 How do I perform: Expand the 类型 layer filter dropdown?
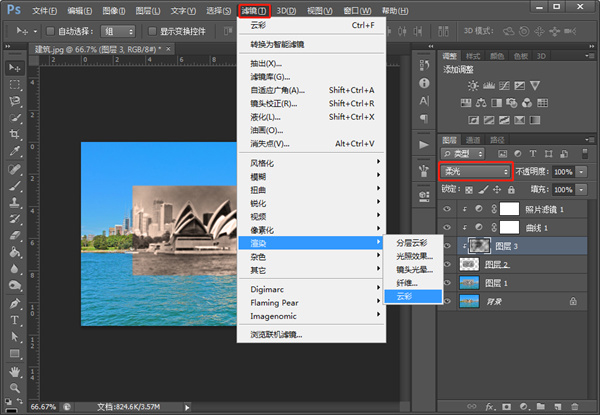462,154
